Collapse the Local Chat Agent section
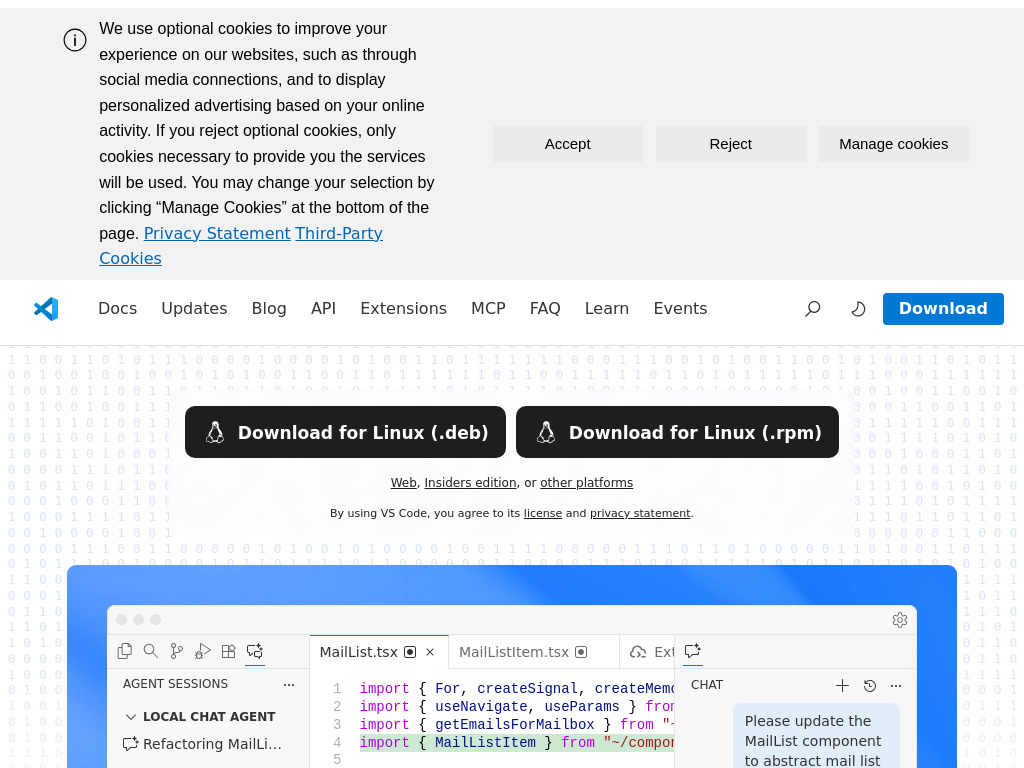Screen dimensions: 1024x768 point(131,717)
